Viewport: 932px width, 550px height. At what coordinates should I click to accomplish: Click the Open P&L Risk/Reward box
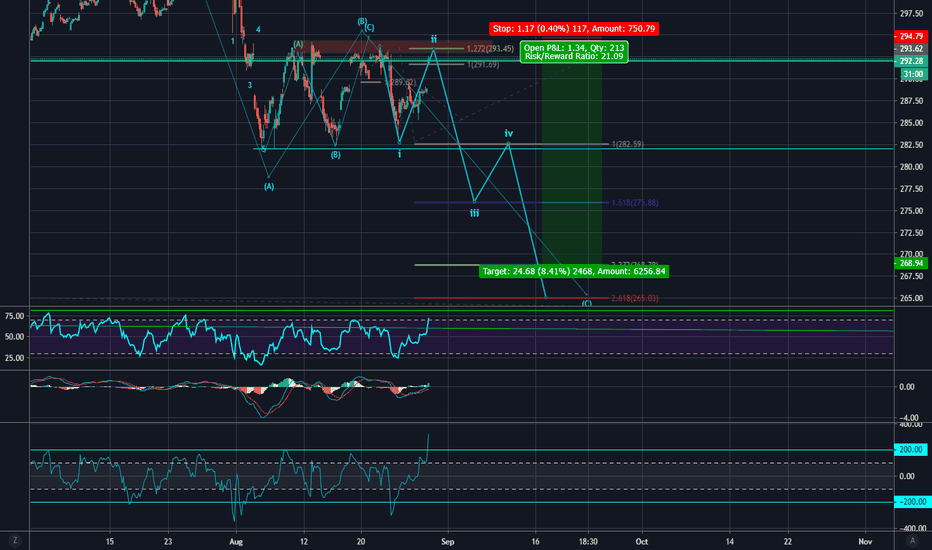[574, 52]
